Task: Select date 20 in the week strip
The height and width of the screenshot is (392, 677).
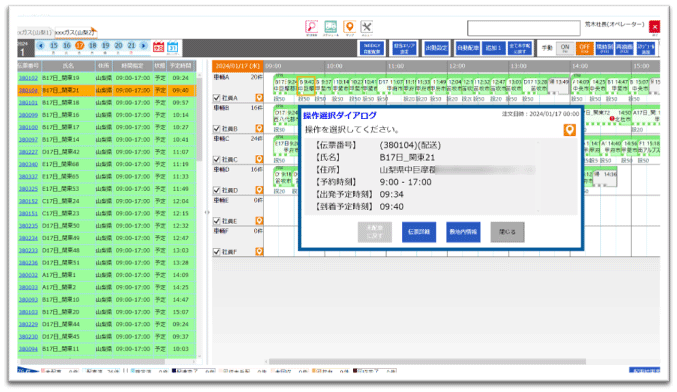Action: tap(118, 46)
